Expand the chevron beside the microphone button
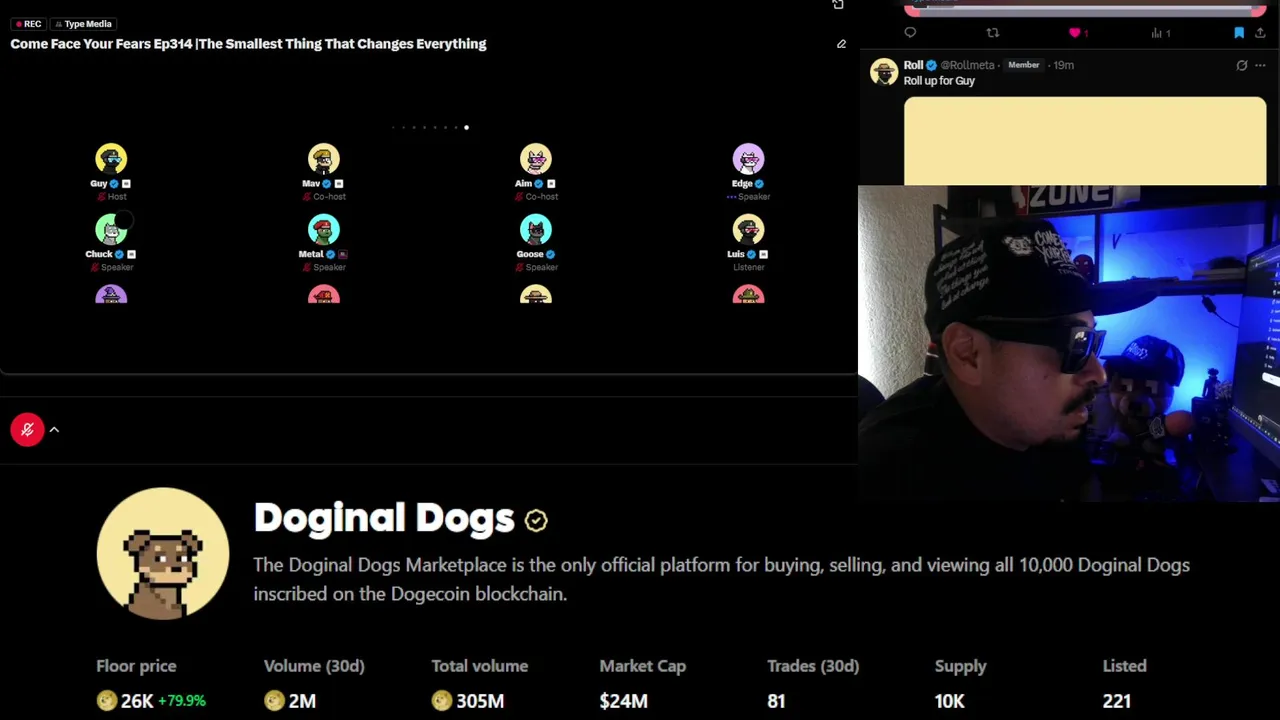 click(54, 430)
